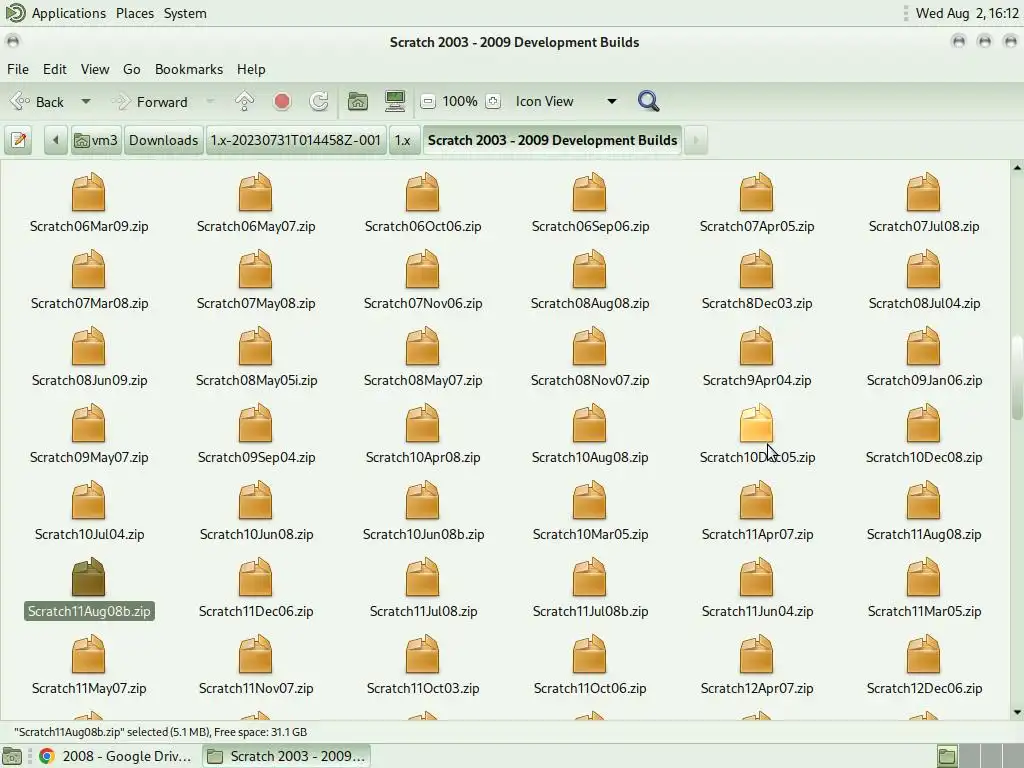Click the Forward navigation button
The height and width of the screenshot is (768, 1024).
150,102
